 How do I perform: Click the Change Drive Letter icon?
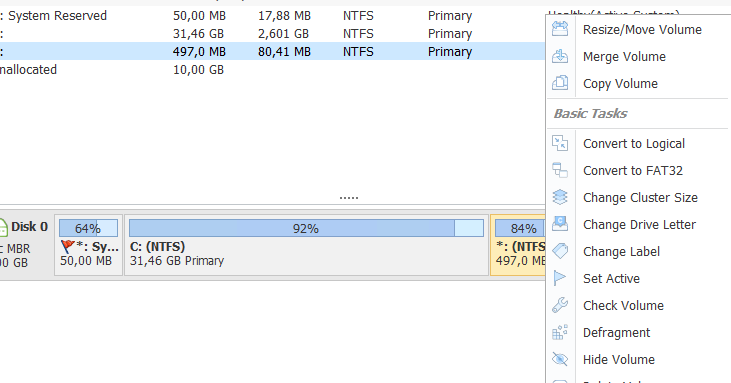point(560,224)
